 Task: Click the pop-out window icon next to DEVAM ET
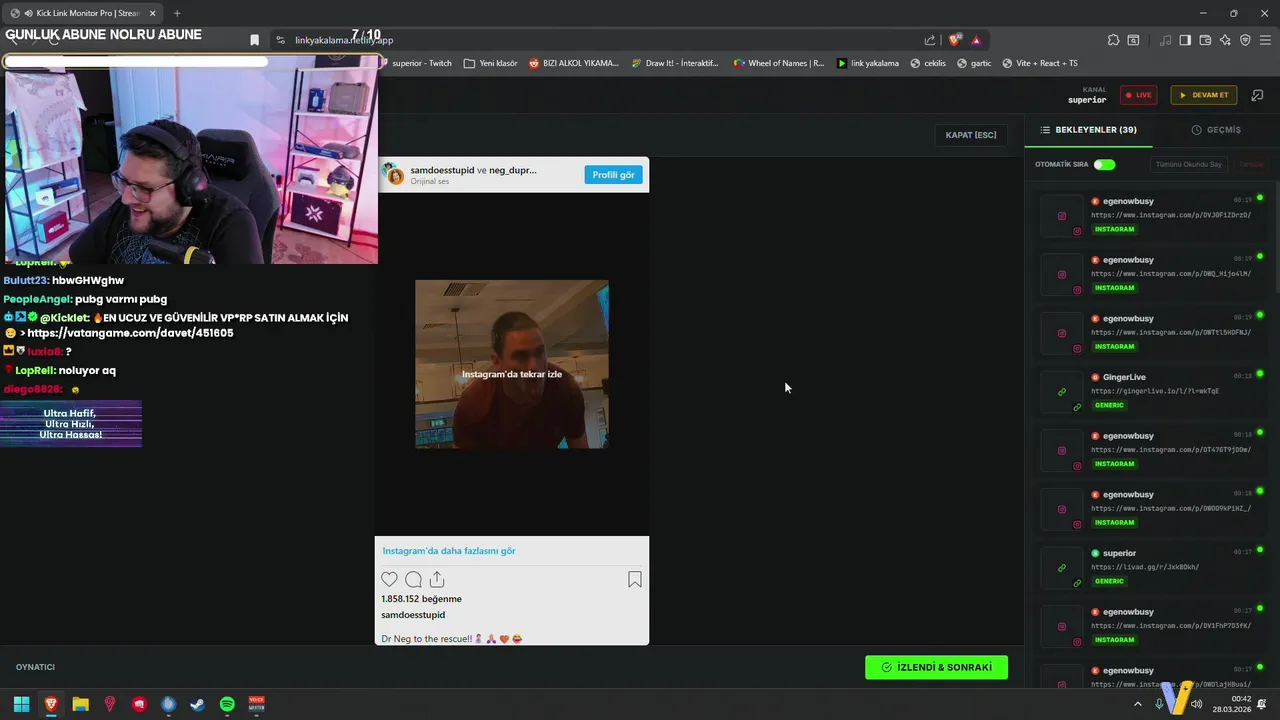click(1258, 95)
